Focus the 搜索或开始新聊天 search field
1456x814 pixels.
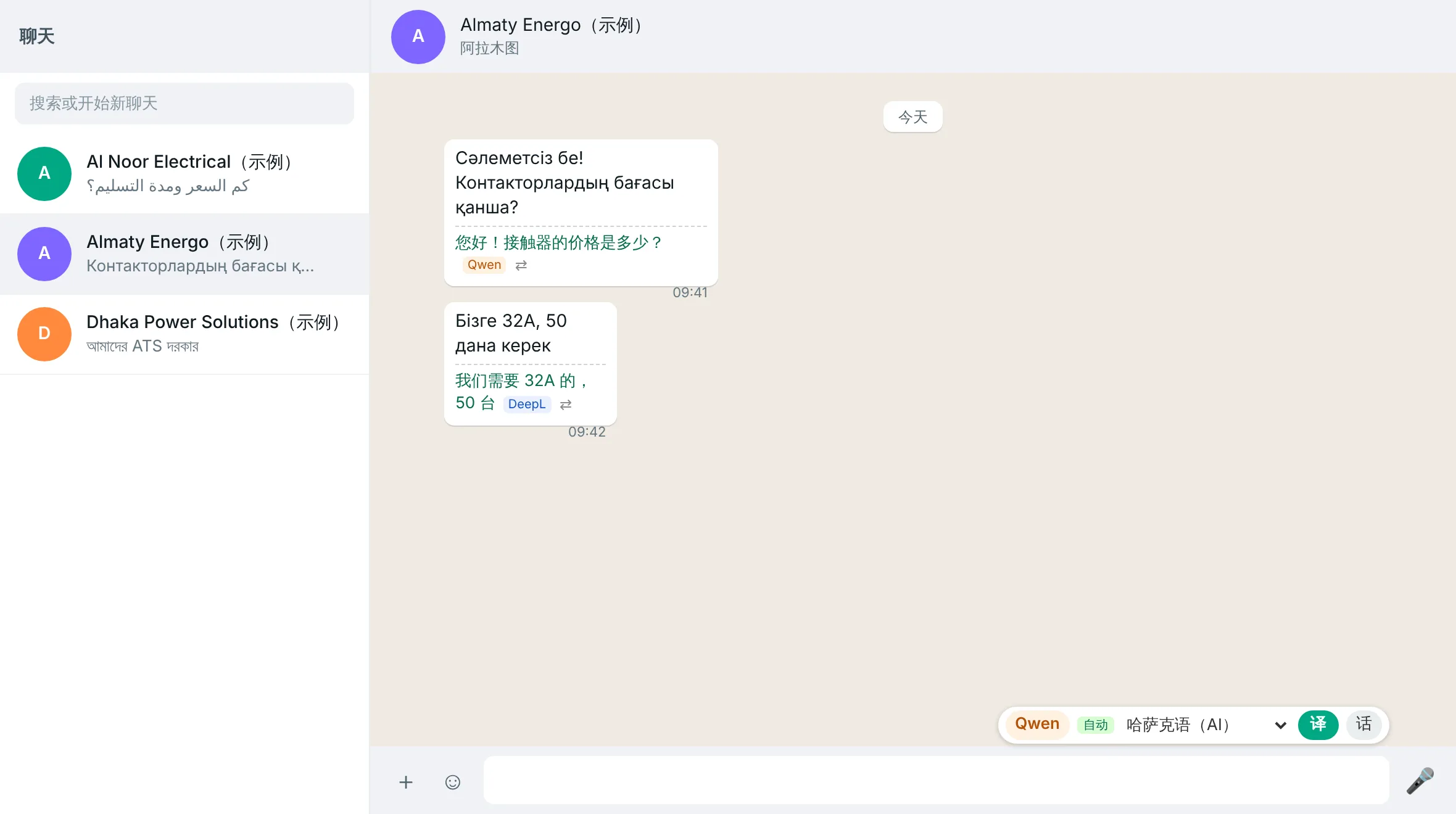coord(184,103)
